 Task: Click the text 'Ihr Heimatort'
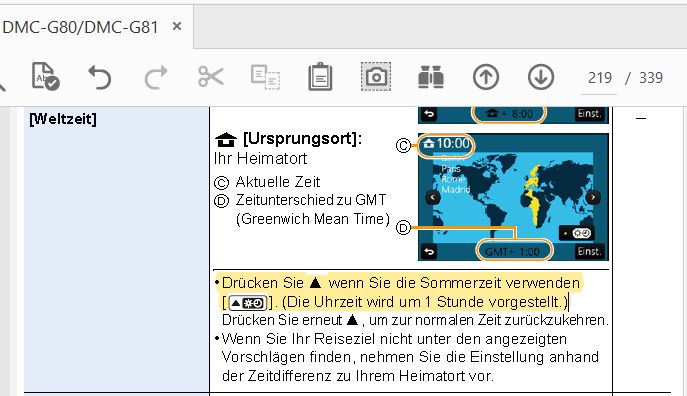coord(260,159)
